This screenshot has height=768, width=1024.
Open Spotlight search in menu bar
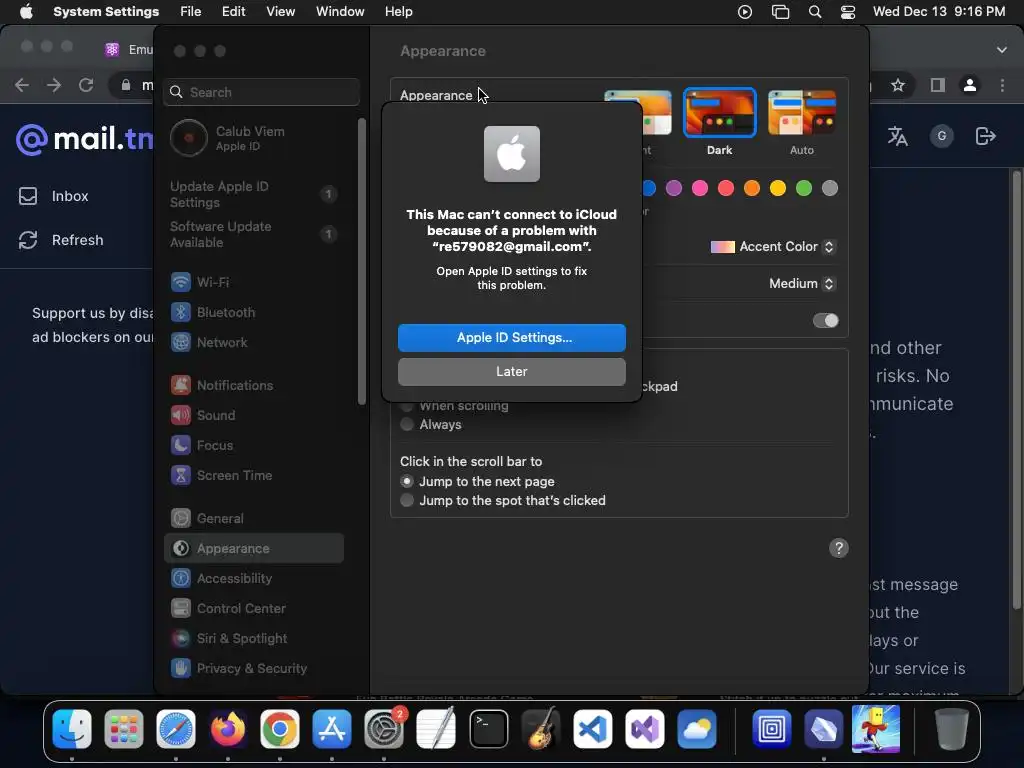click(x=815, y=12)
